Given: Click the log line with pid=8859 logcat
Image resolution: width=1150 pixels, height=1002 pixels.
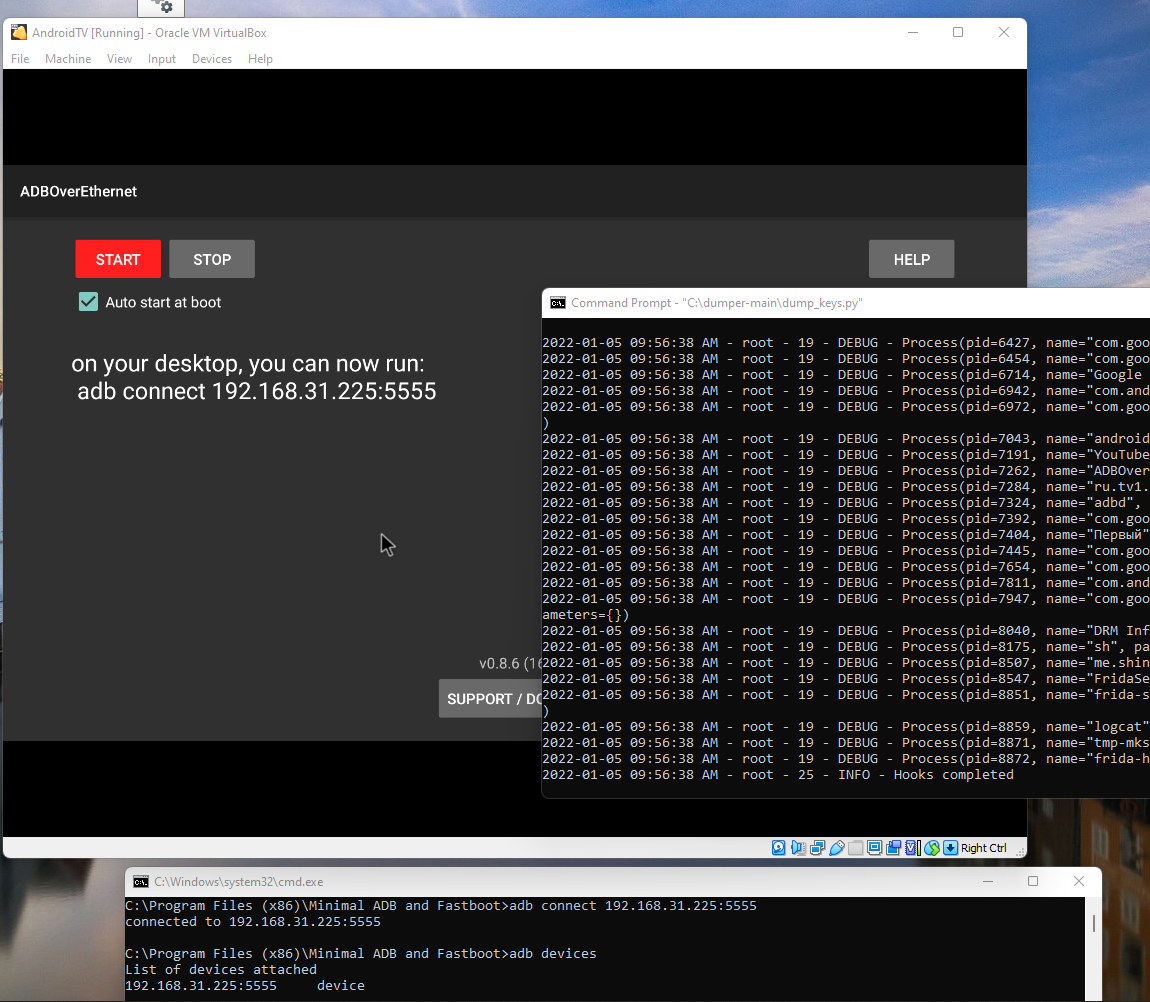Looking at the screenshot, I should 846,727.
